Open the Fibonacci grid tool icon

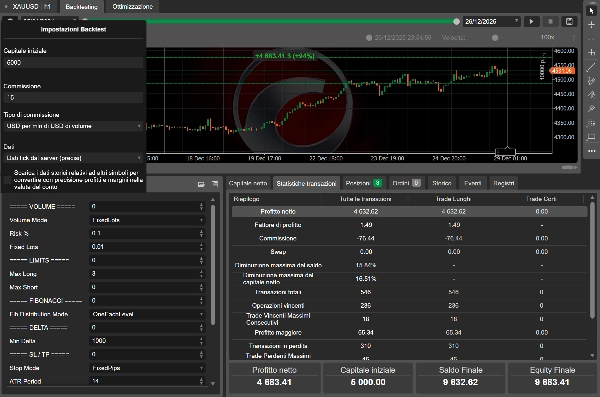(591, 123)
